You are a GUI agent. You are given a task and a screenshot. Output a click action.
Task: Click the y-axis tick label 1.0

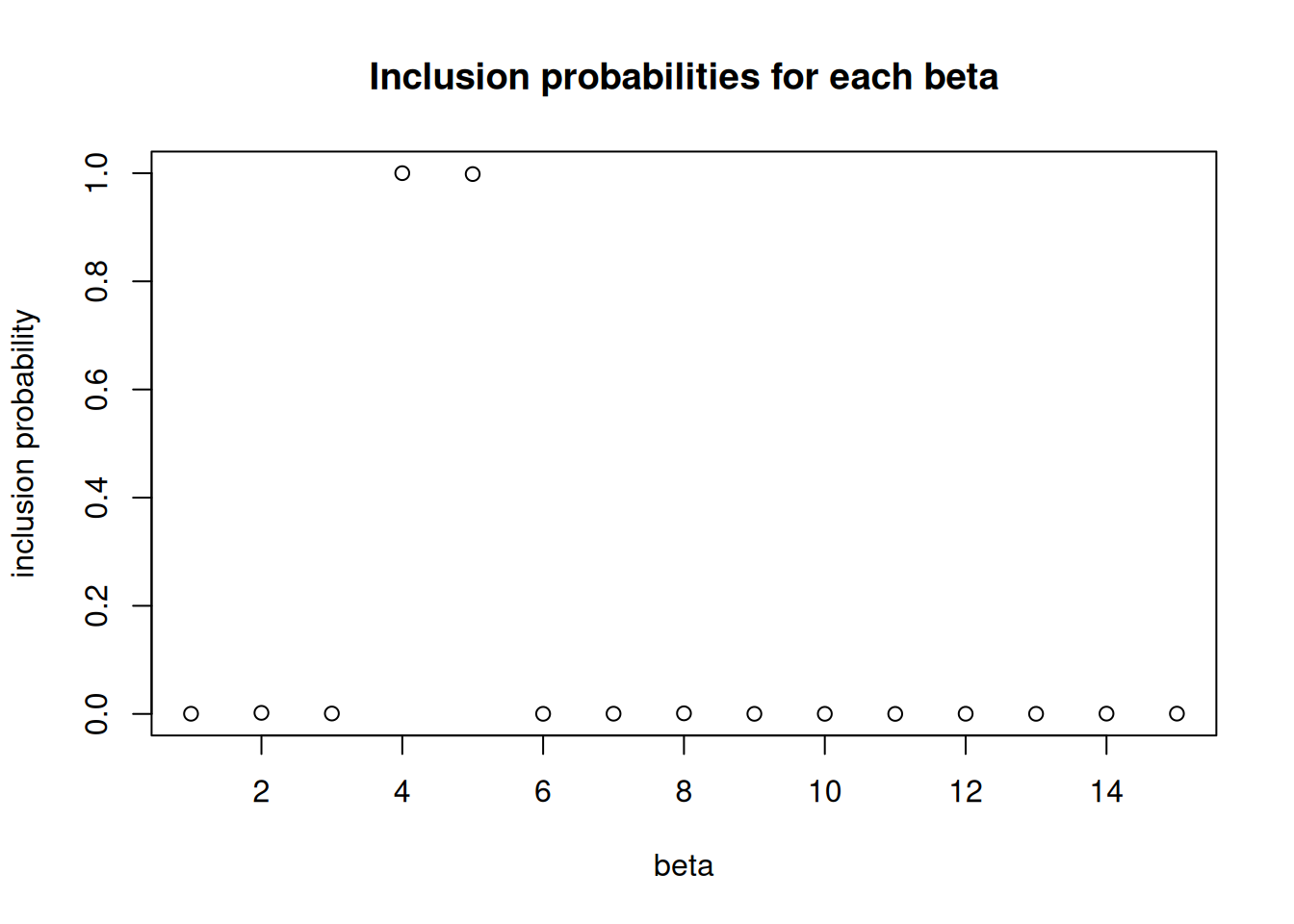96,173
